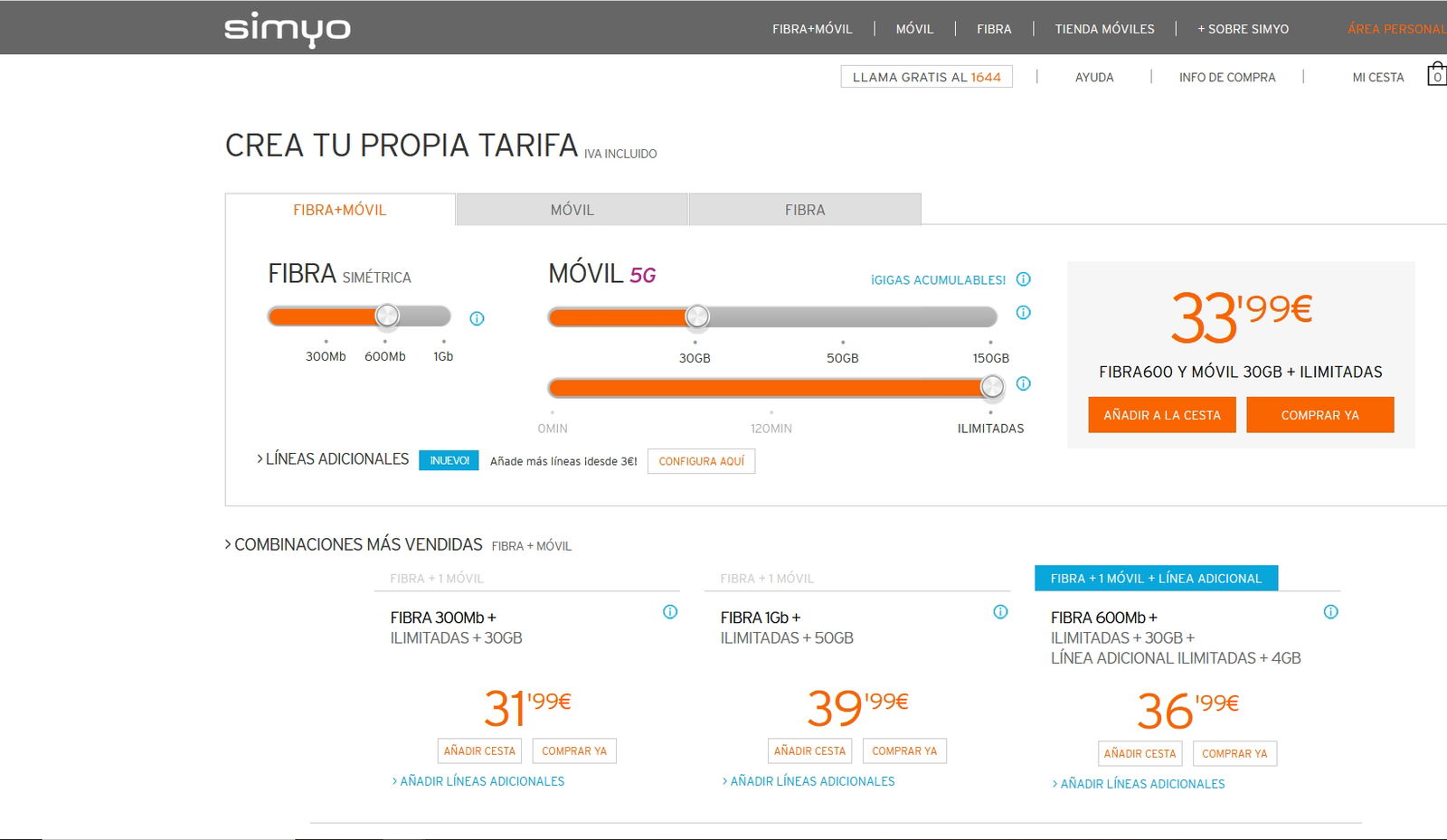This screenshot has height=840, width=1447.
Task: Open INFO DE COMPRA link
Action: point(1227,78)
